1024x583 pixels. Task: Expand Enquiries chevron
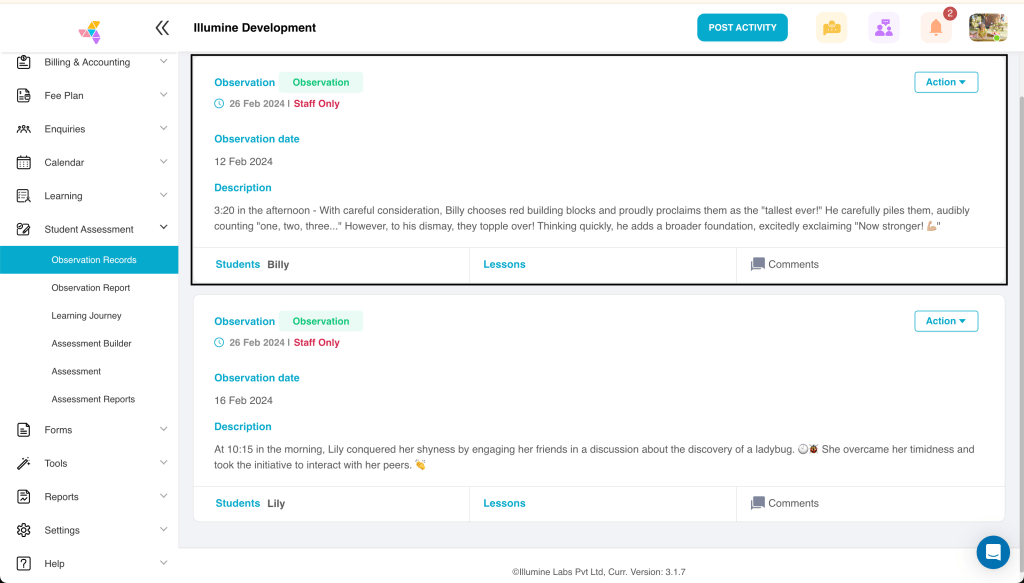tap(163, 128)
